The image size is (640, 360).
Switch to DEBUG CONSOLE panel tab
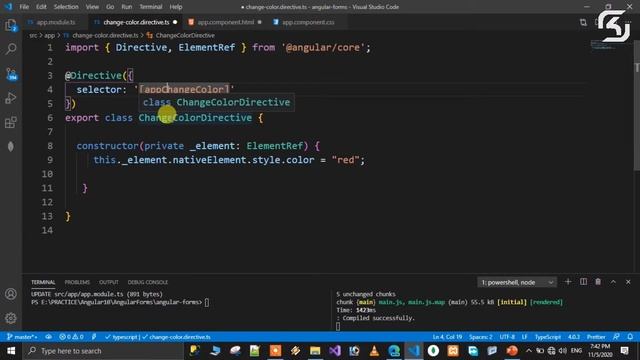(148, 282)
